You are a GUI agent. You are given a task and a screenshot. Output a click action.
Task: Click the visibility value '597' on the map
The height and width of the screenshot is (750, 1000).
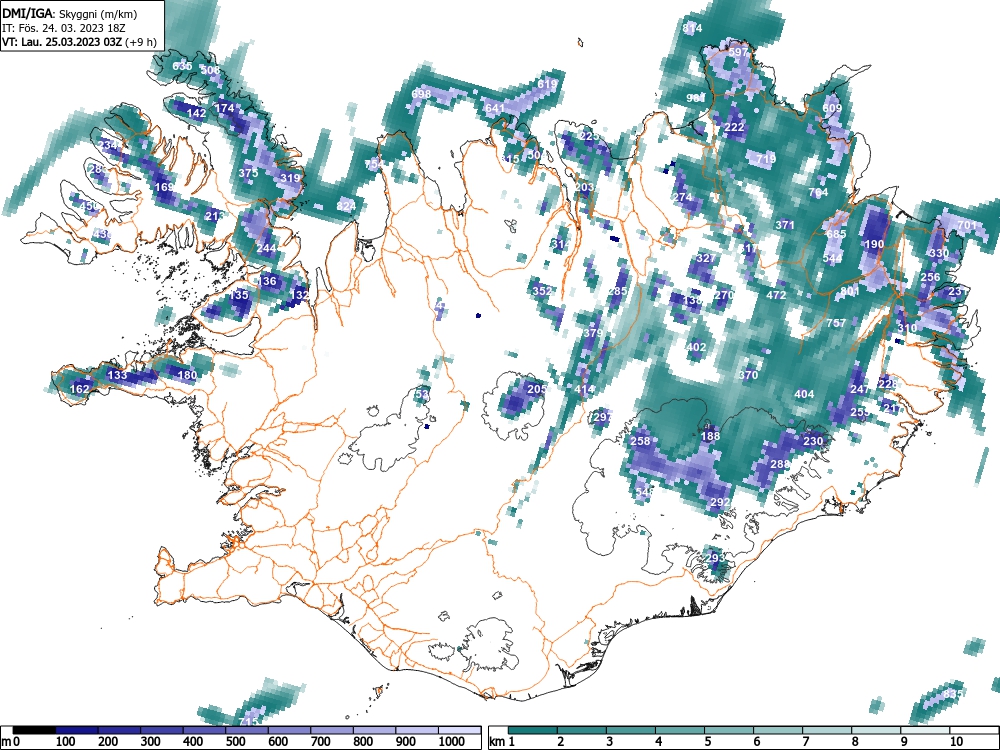point(738,52)
